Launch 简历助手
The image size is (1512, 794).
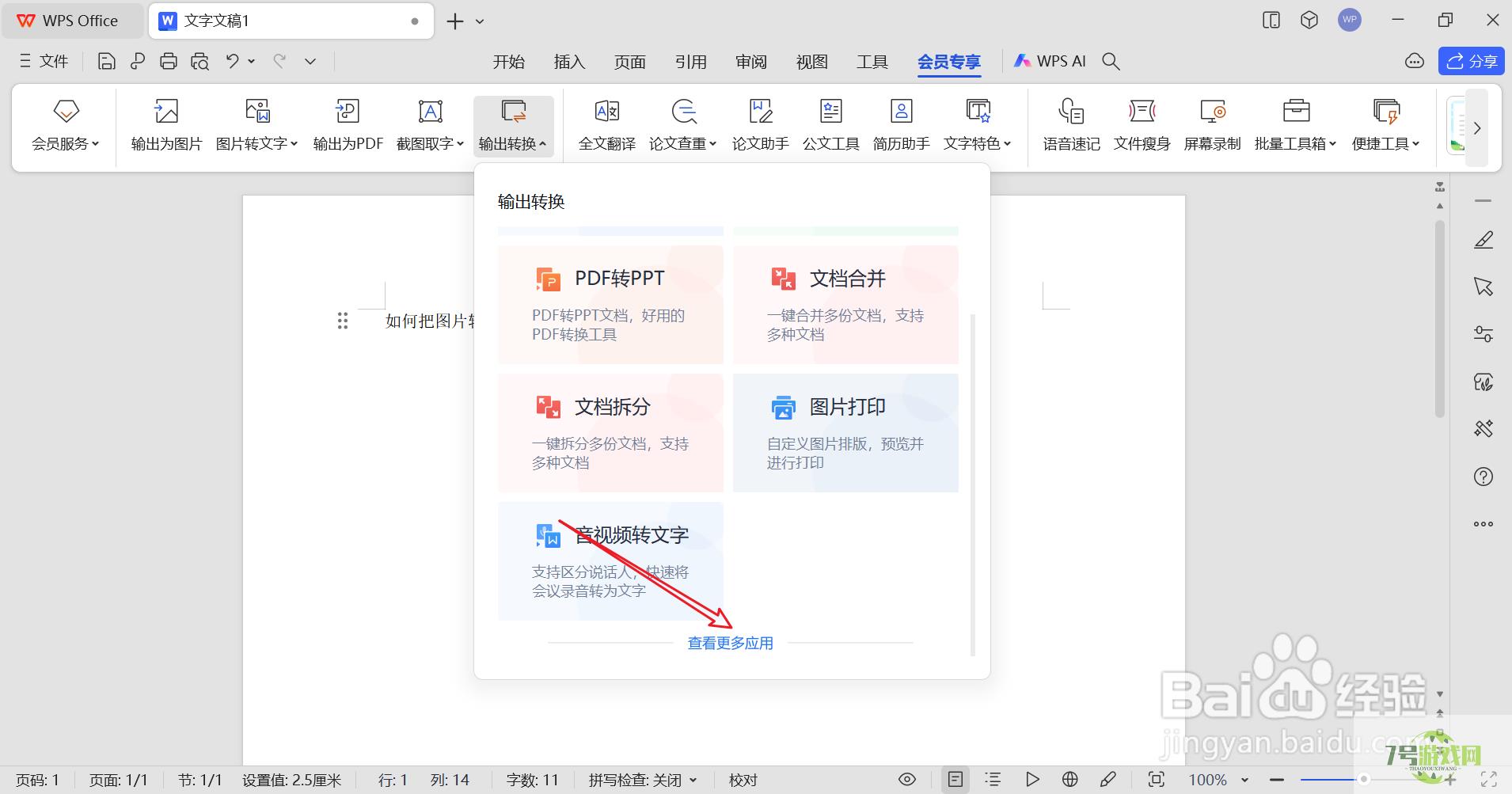[901, 126]
